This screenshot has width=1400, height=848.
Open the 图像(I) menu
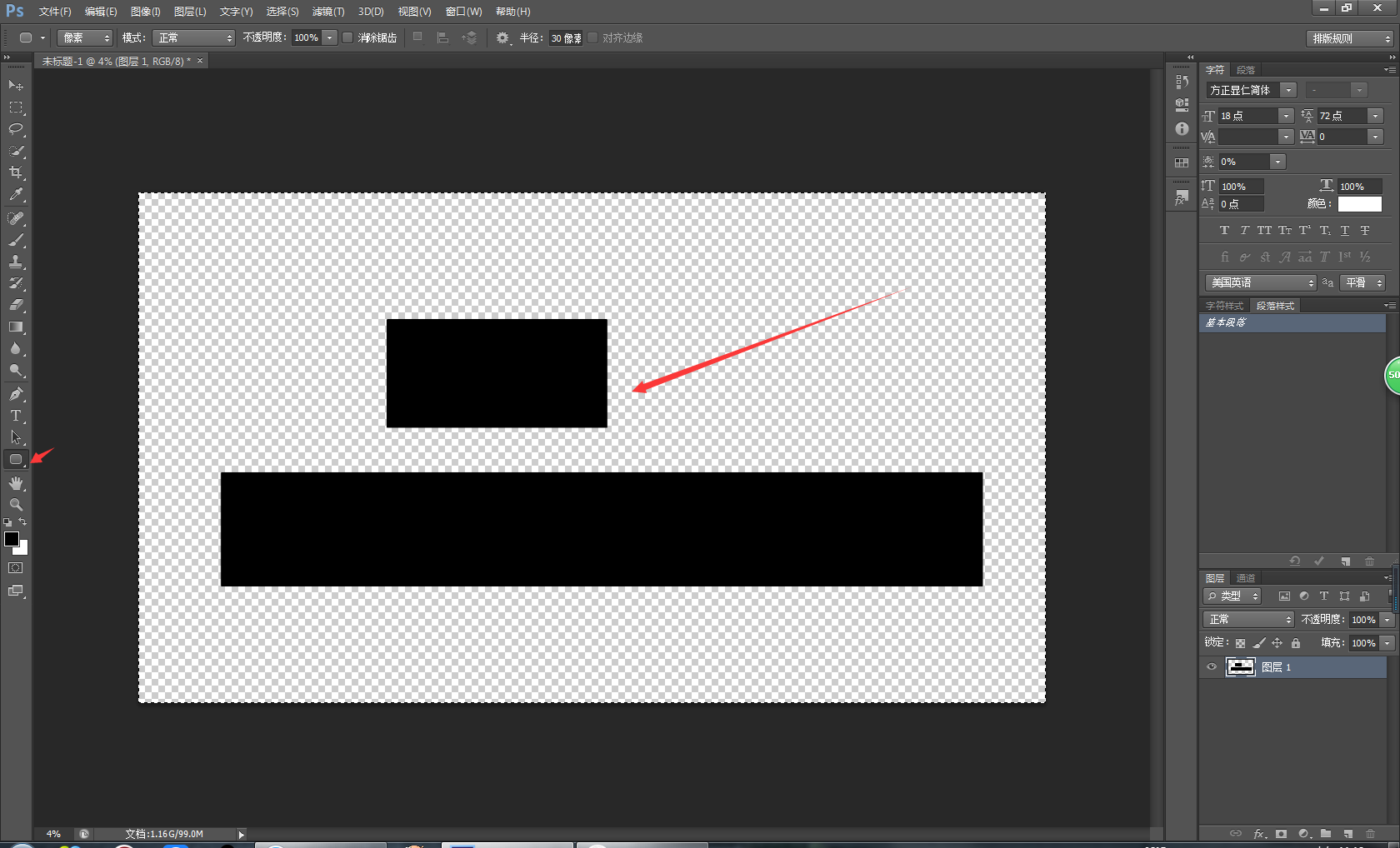point(146,12)
